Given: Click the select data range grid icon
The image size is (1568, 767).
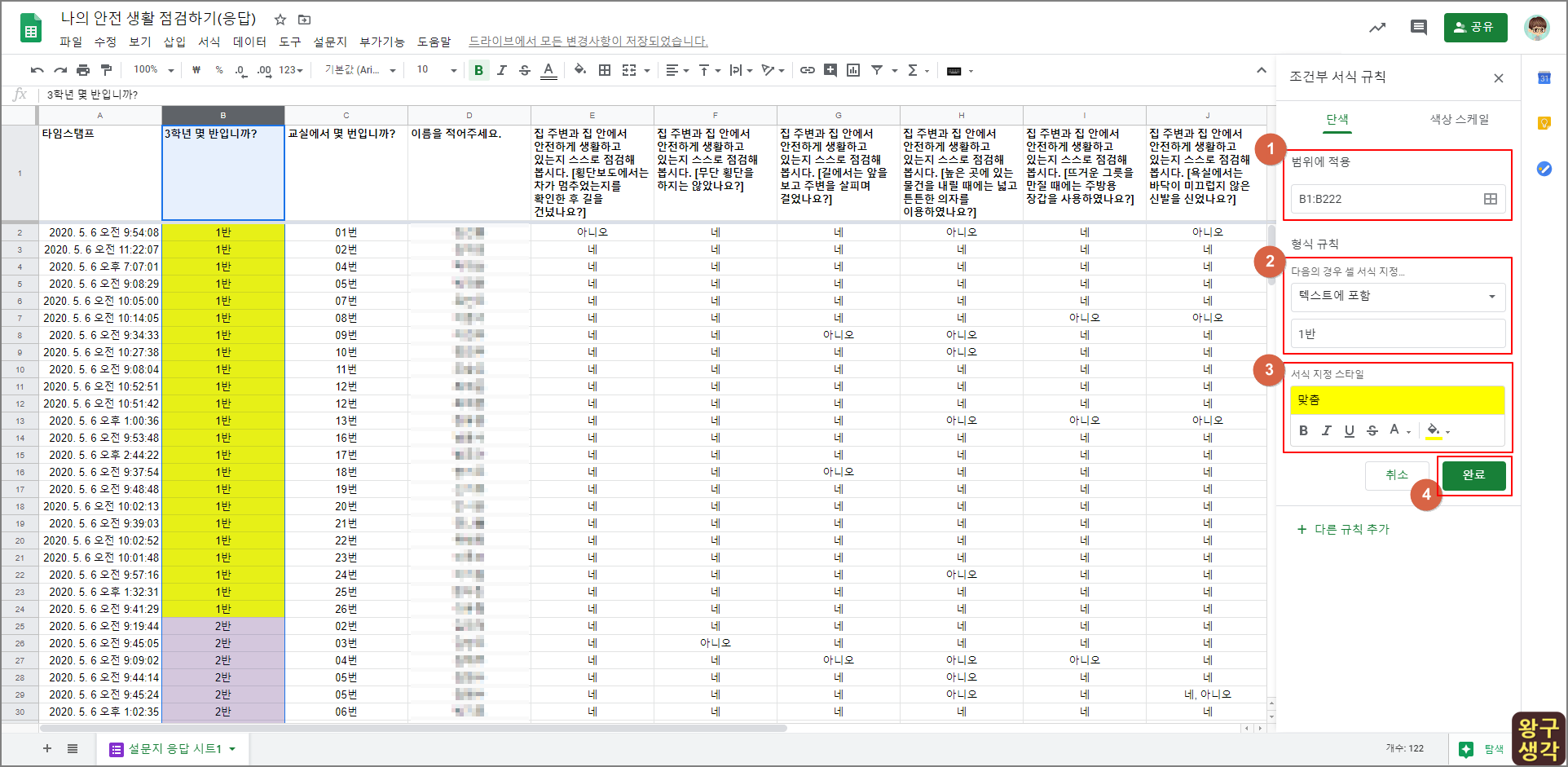Looking at the screenshot, I should pos(1490,199).
